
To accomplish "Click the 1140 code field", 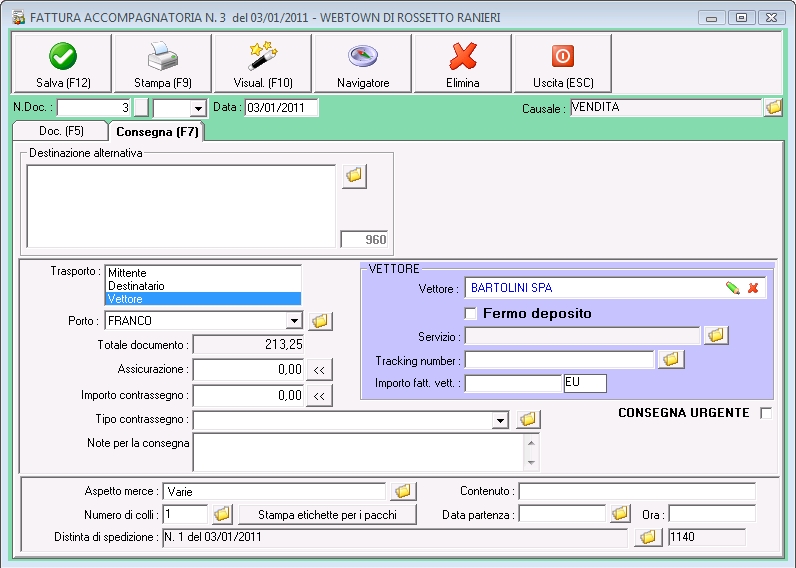I will [707, 537].
